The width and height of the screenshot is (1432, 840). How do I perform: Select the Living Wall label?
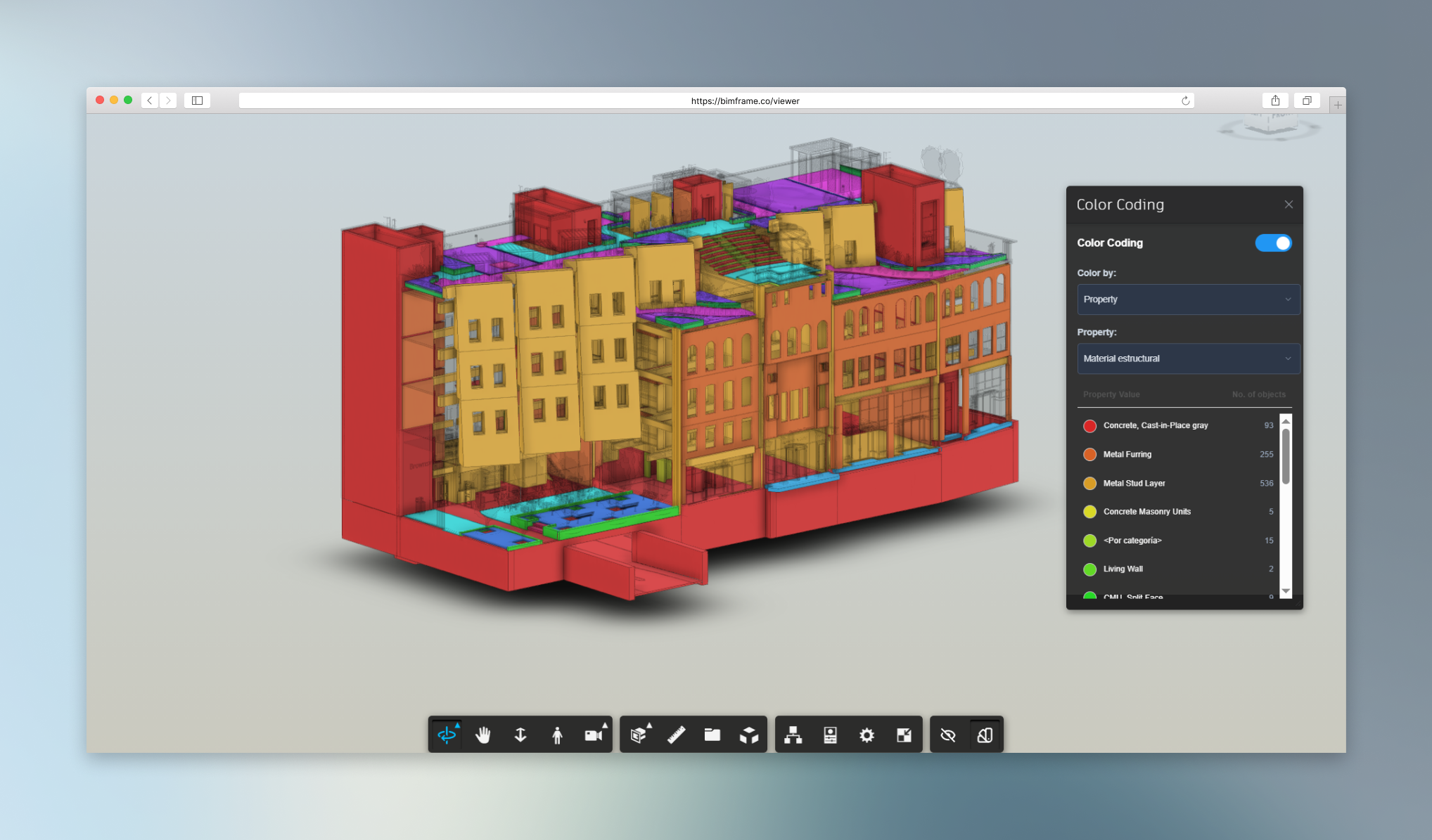[x=1123, y=569]
